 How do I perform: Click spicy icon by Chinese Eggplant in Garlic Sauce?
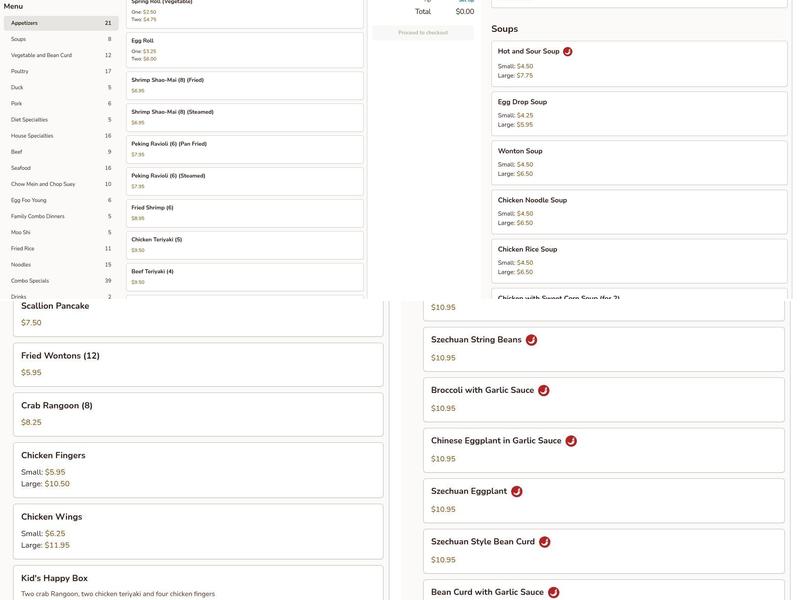(571, 441)
